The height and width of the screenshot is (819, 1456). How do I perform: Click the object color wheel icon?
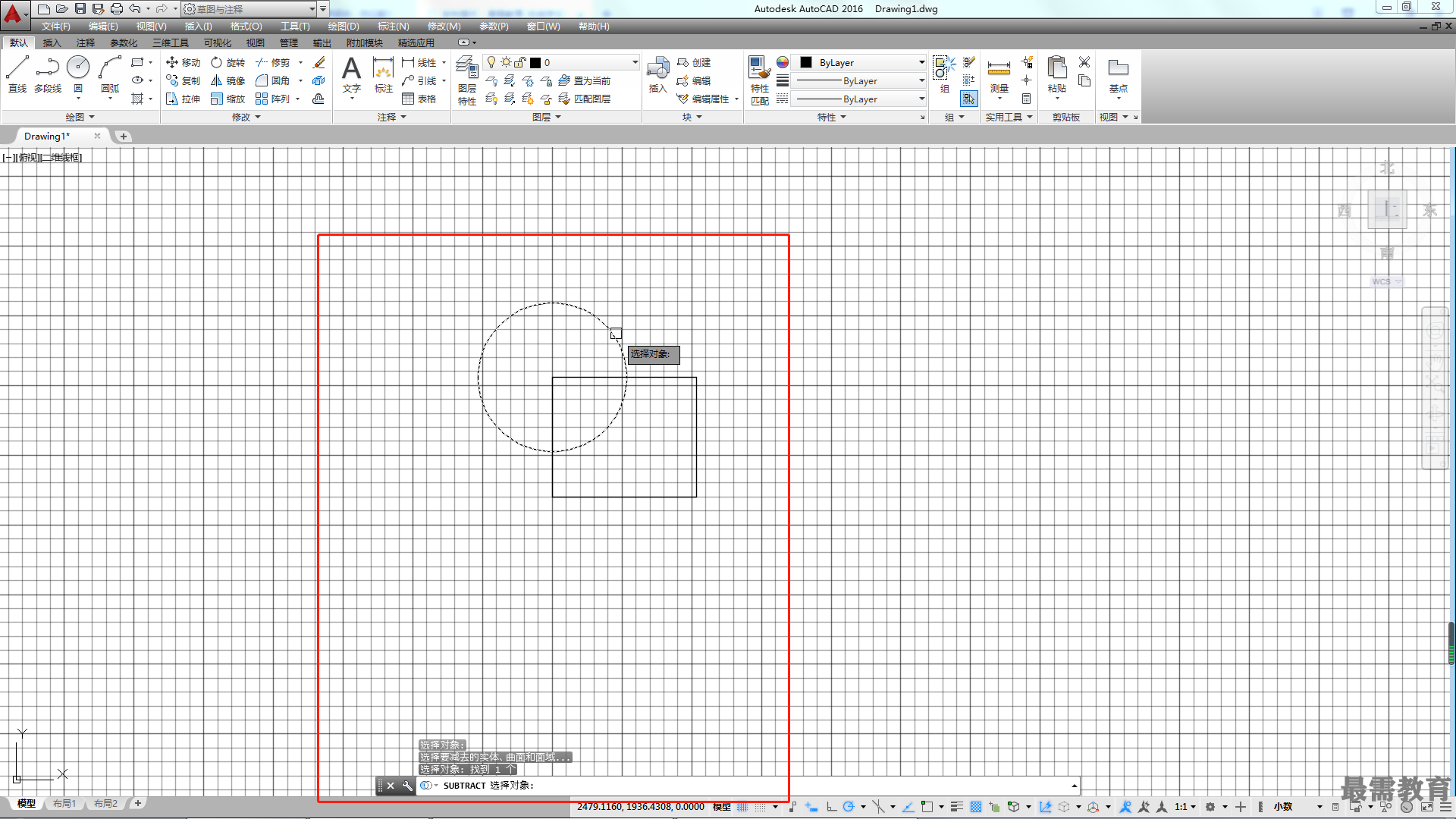click(x=783, y=62)
